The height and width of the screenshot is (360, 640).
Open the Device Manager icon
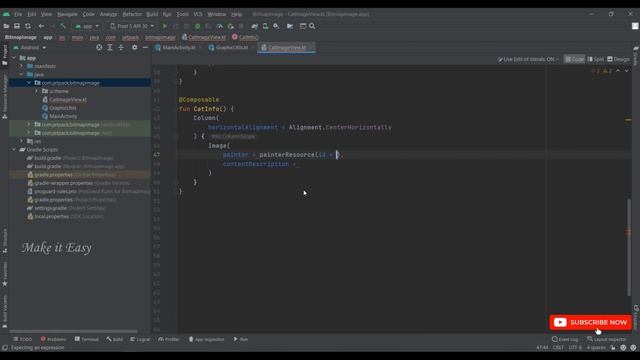pyautogui.click(x=265, y=26)
